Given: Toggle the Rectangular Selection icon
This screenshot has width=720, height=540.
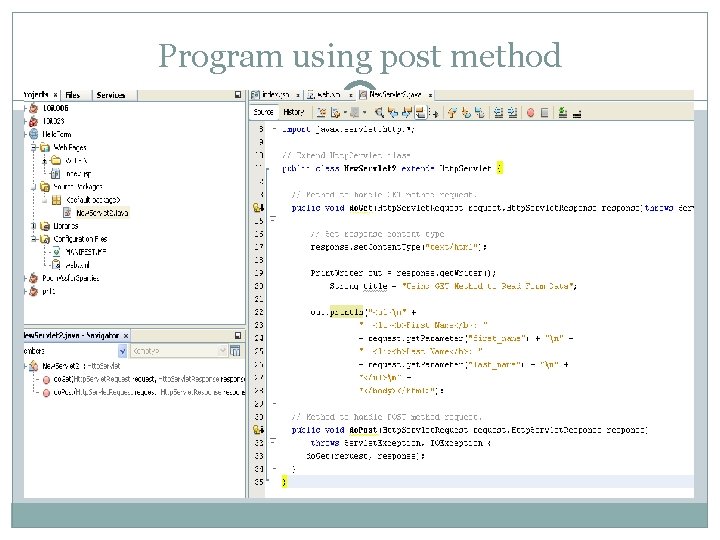Looking at the screenshot, I should pos(434,112).
